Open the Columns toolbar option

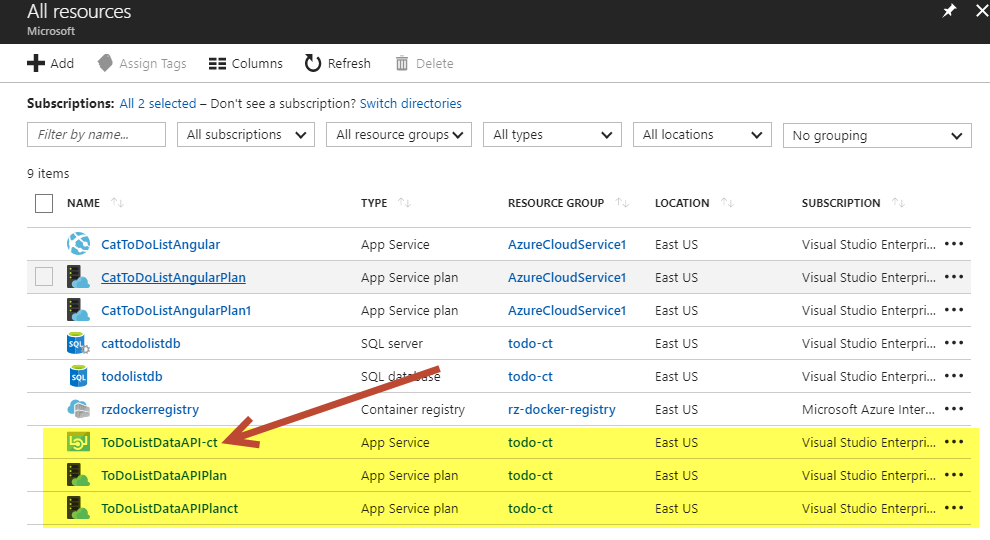pos(246,63)
